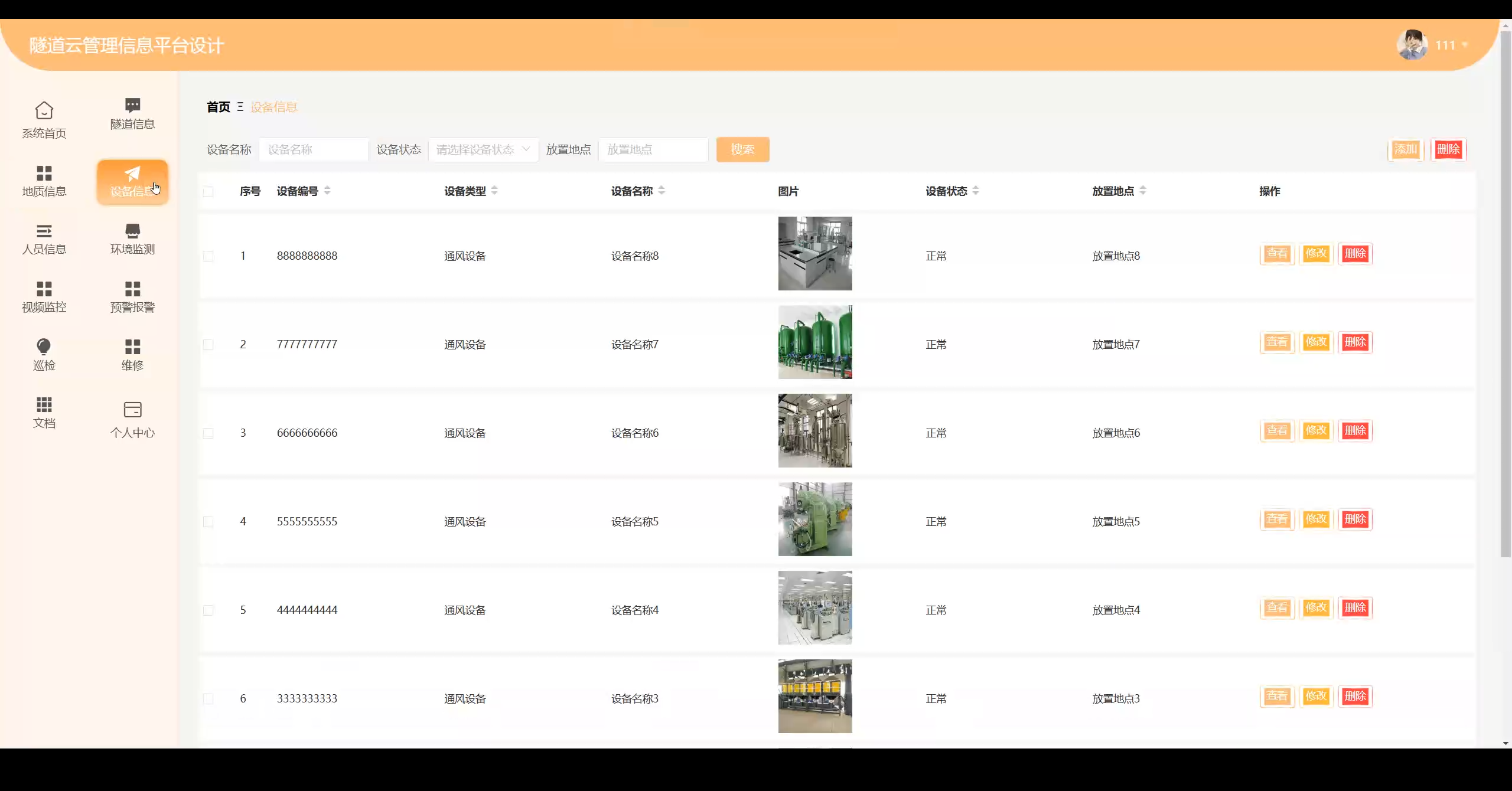This screenshot has width=1512, height=791.
Task: Sort by 设备编号 column arrows
Action: (x=327, y=191)
